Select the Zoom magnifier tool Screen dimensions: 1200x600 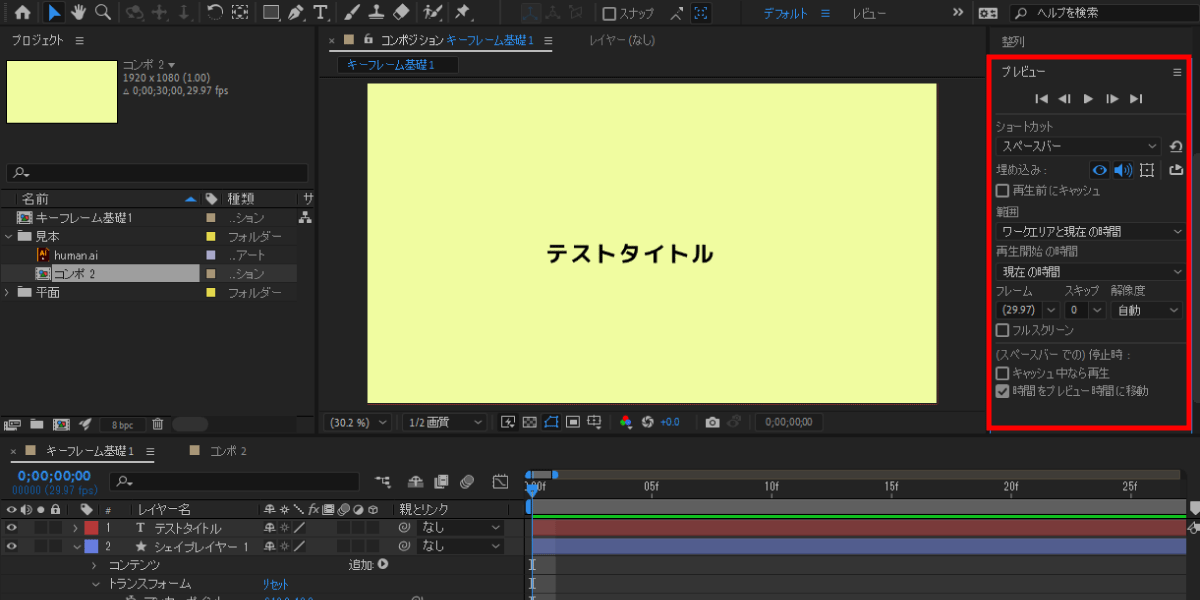point(103,13)
